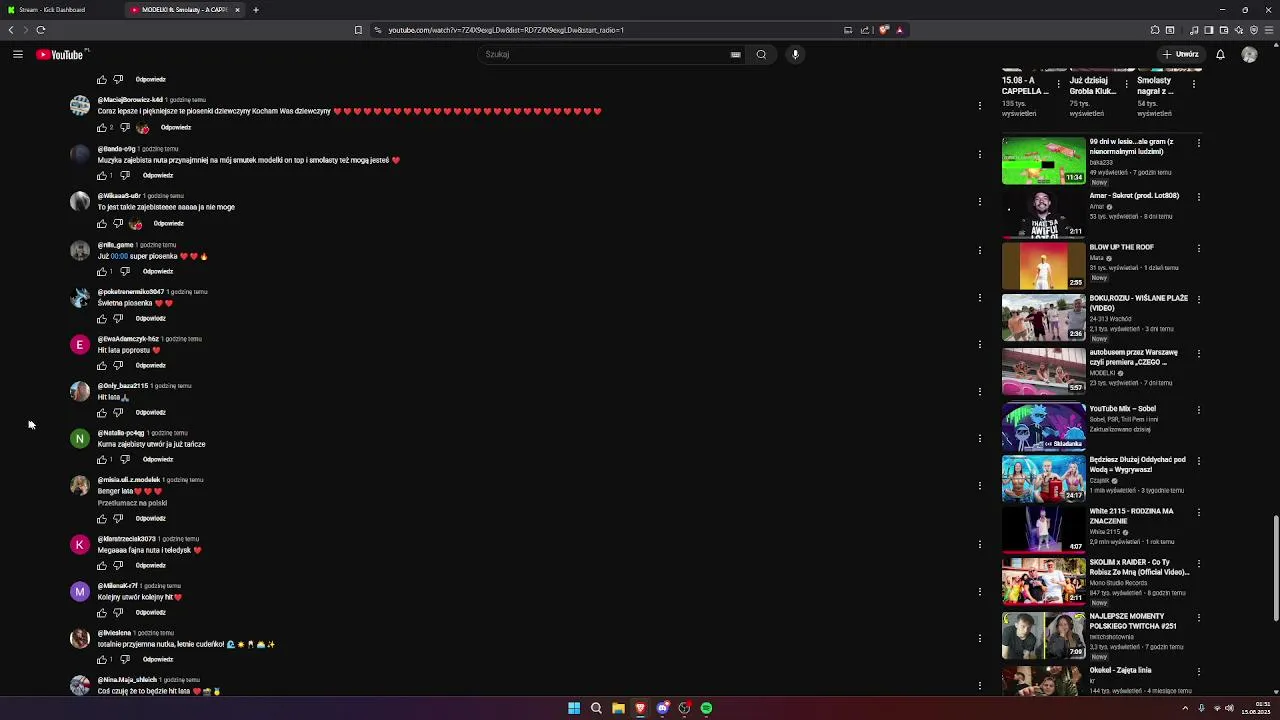Screen dimensions: 1280x720
Task: Like the comment by @nile_game
Action: click(x=101, y=271)
